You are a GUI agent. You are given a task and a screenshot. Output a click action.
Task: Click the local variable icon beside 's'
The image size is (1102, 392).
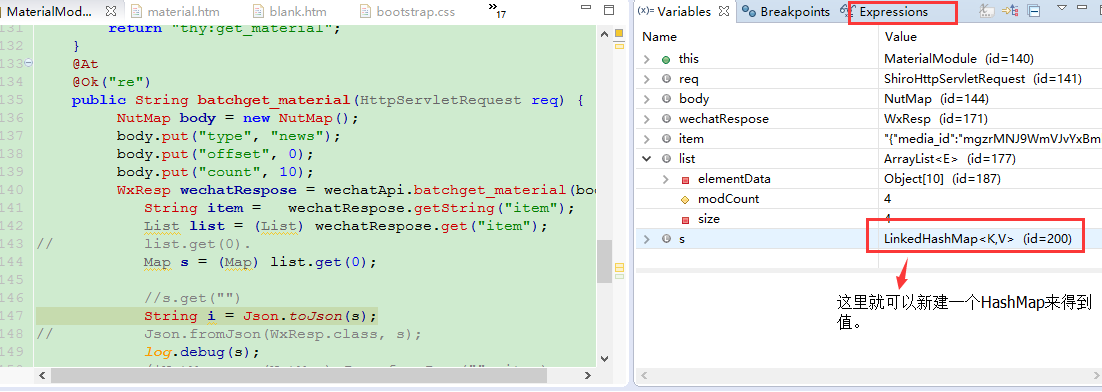point(666,239)
